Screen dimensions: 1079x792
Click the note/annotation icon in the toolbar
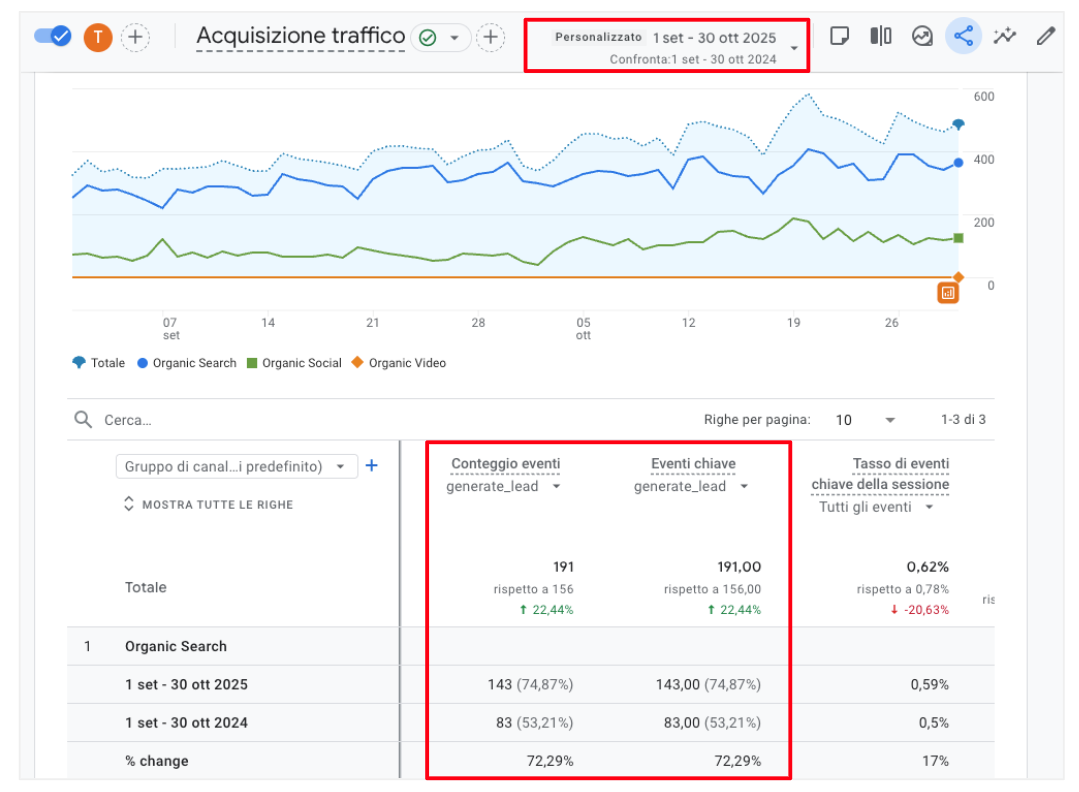pyautogui.click(x=840, y=37)
